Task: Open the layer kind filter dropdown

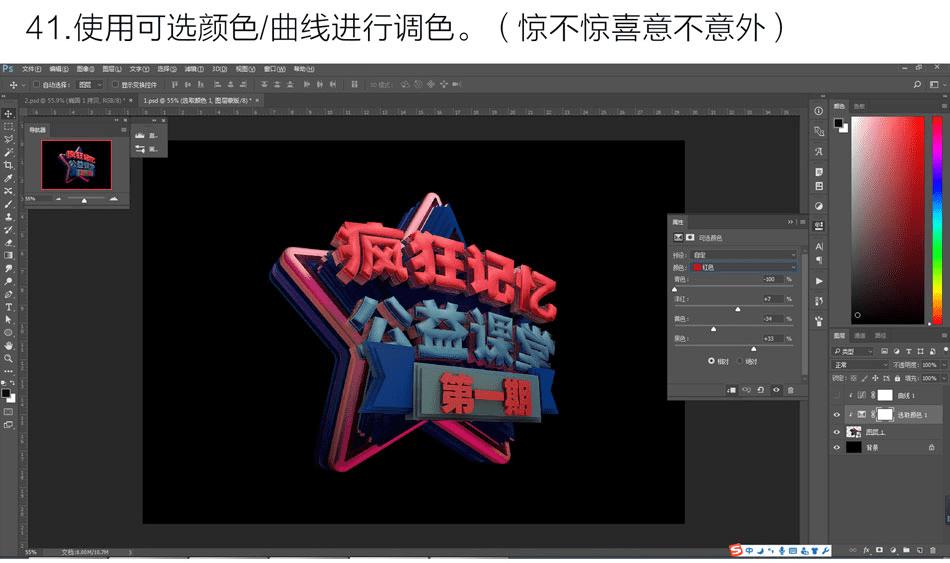Action: tap(854, 351)
